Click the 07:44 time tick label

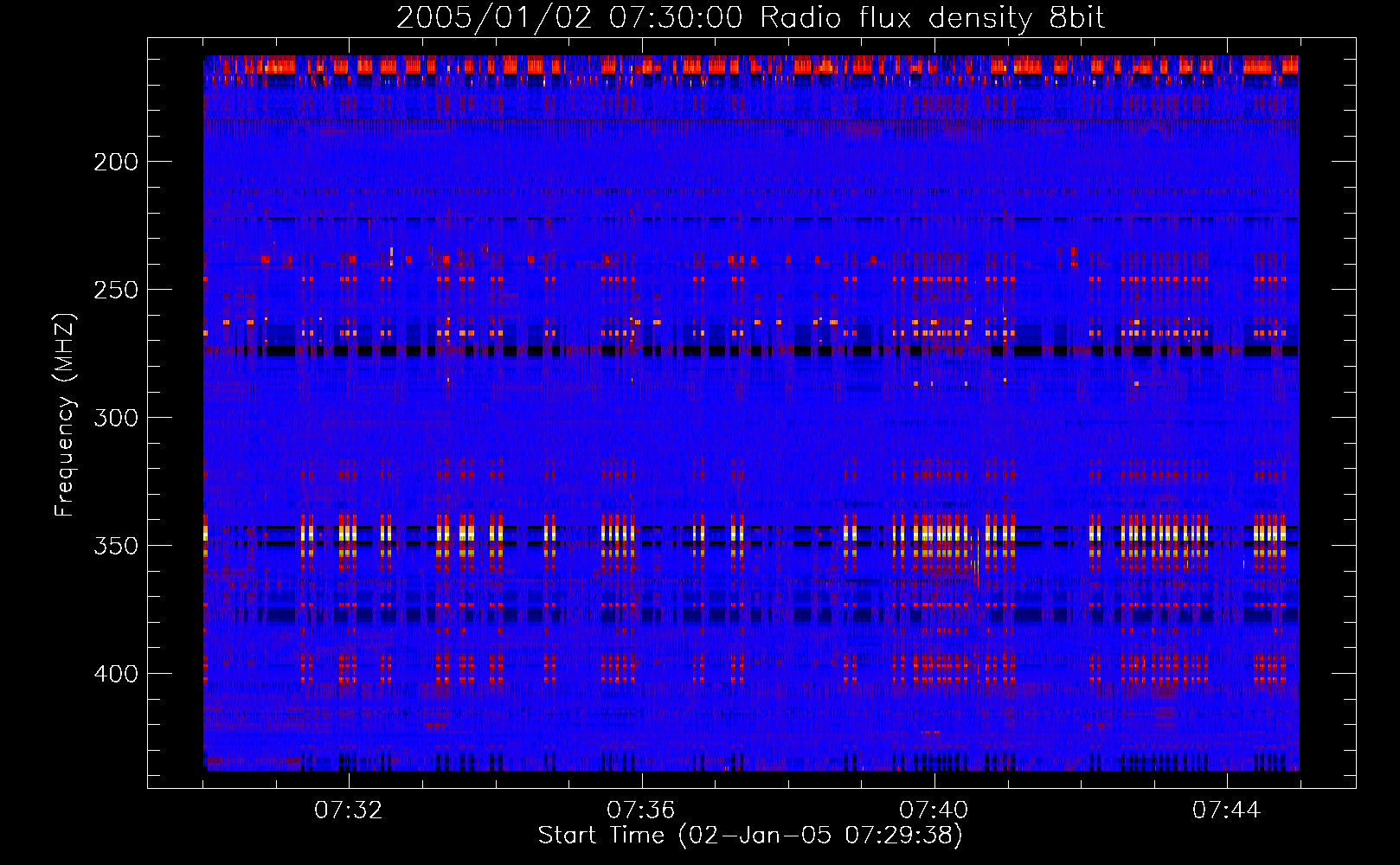[x=1227, y=811]
